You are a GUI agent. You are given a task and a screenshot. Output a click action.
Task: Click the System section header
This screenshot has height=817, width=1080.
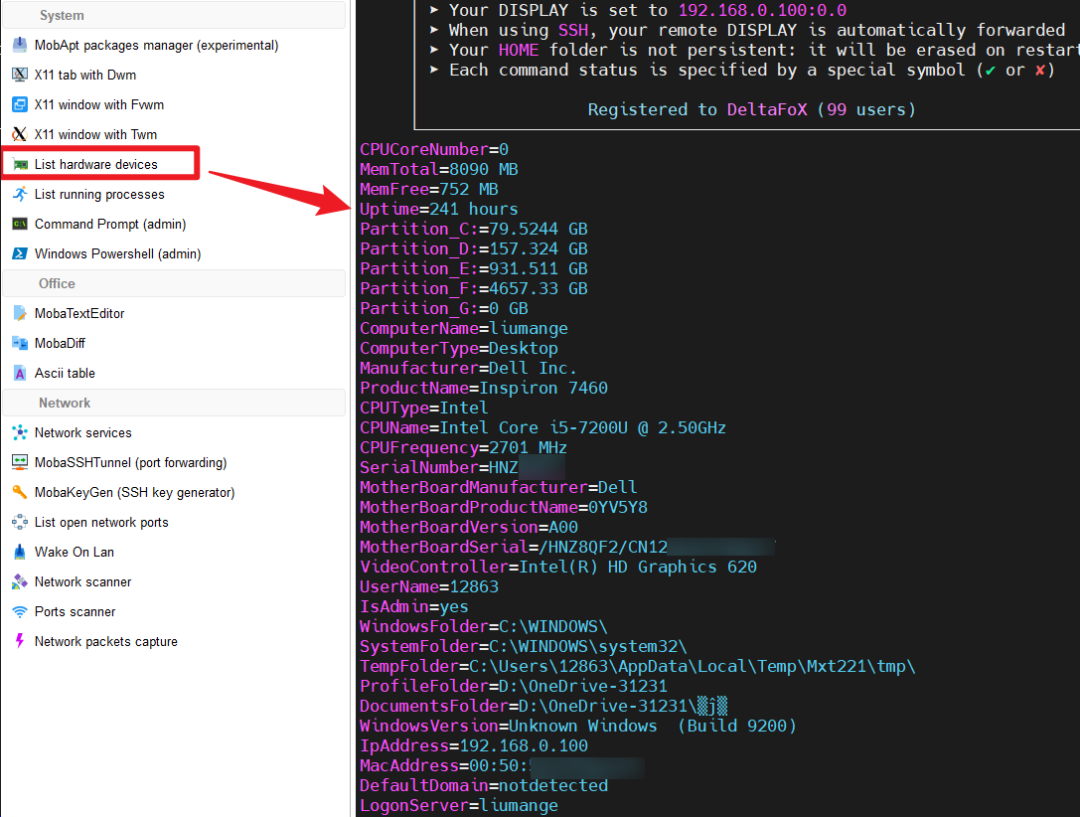click(174, 15)
